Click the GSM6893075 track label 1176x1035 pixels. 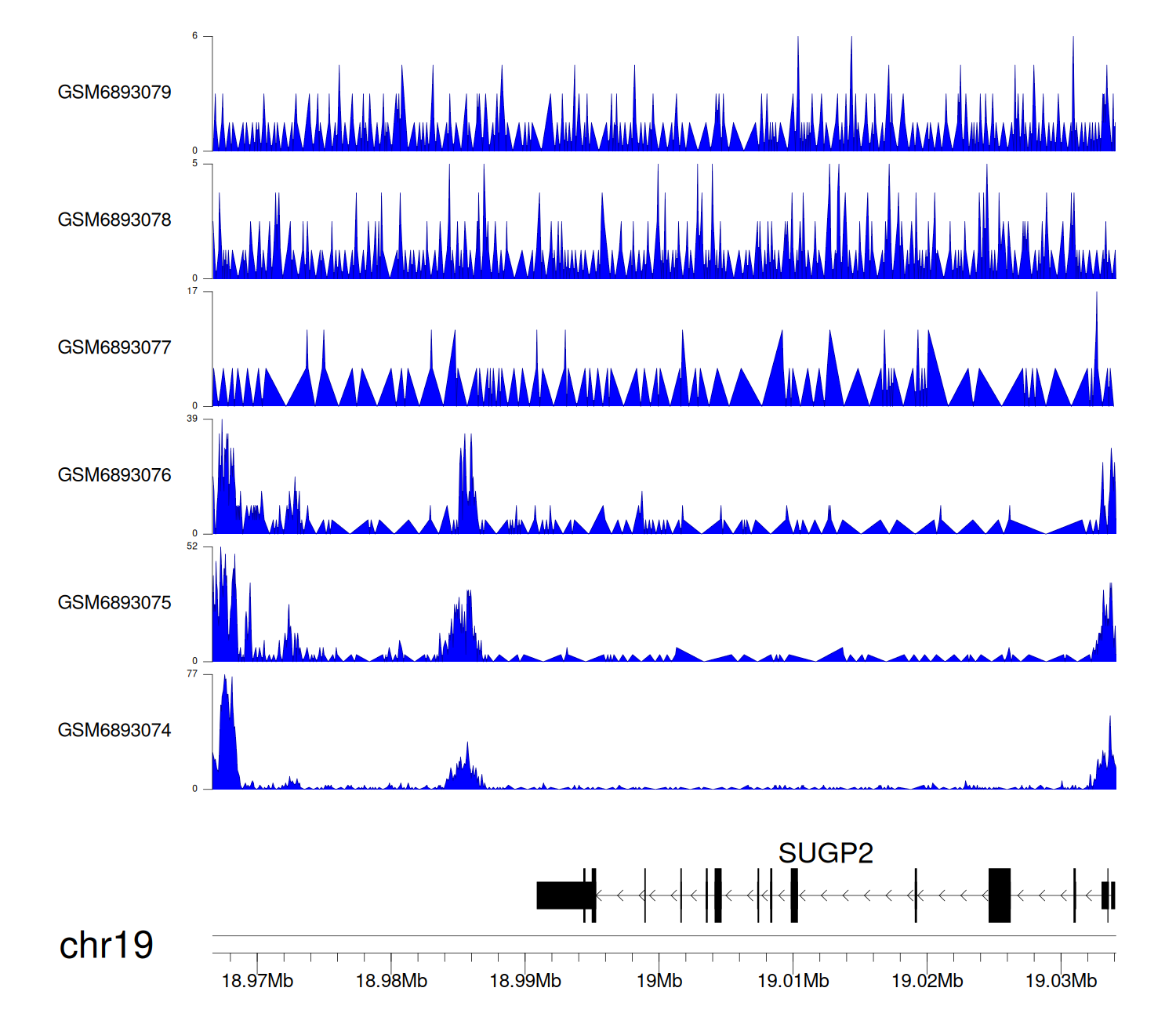tap(114, 603)
